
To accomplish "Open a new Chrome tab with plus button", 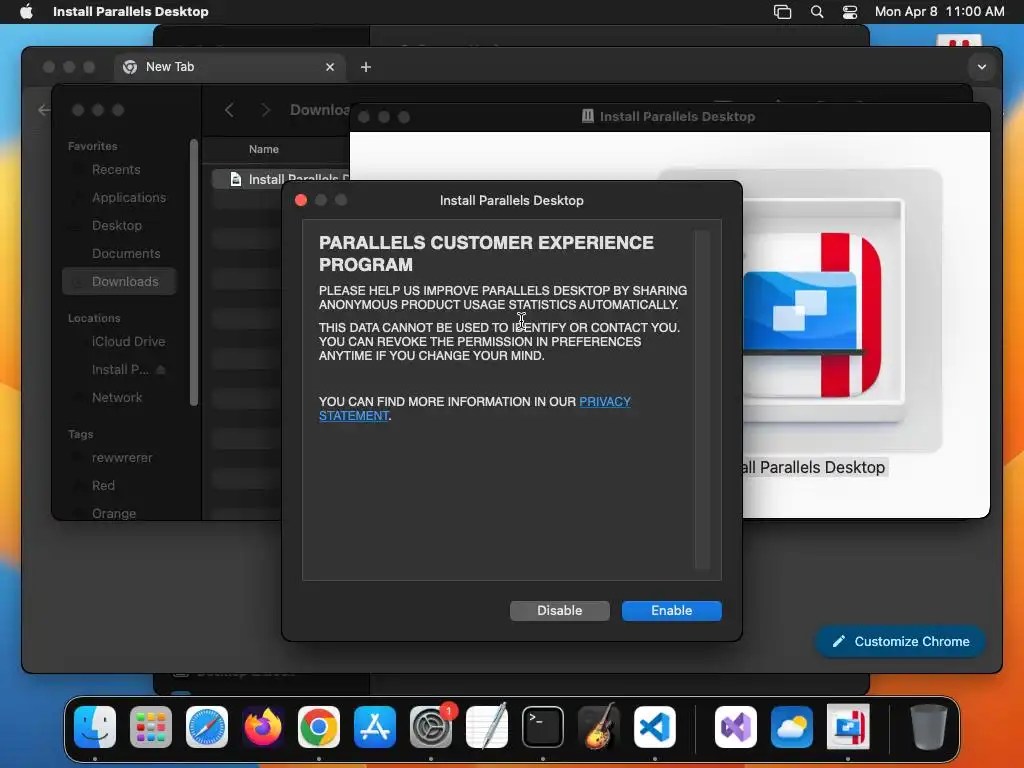I will 366,67.
